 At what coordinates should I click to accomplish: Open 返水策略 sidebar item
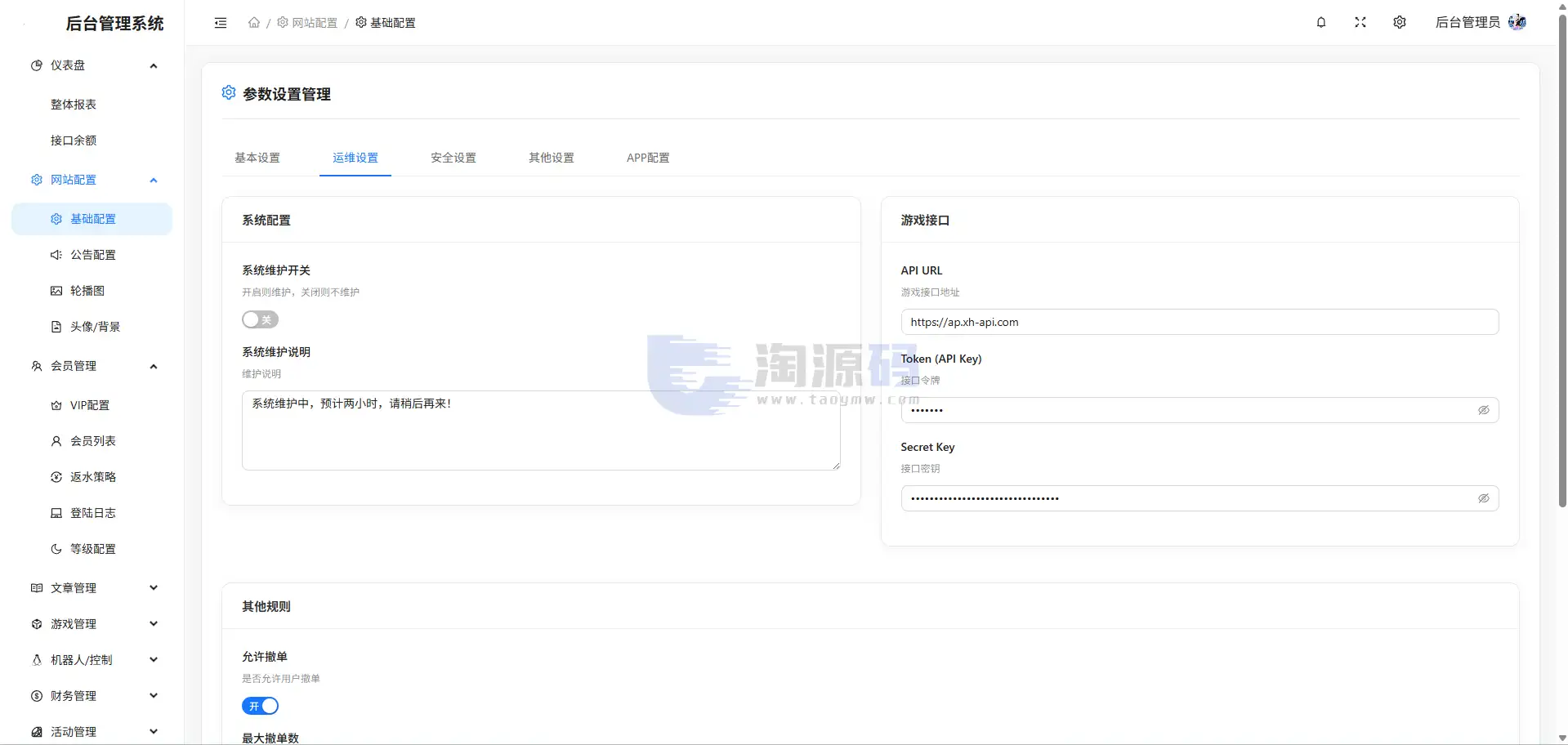(92, 477)
